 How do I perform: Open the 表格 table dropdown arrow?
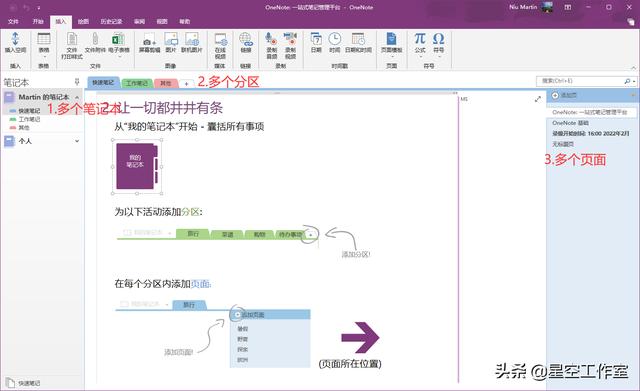click(44, 56)
